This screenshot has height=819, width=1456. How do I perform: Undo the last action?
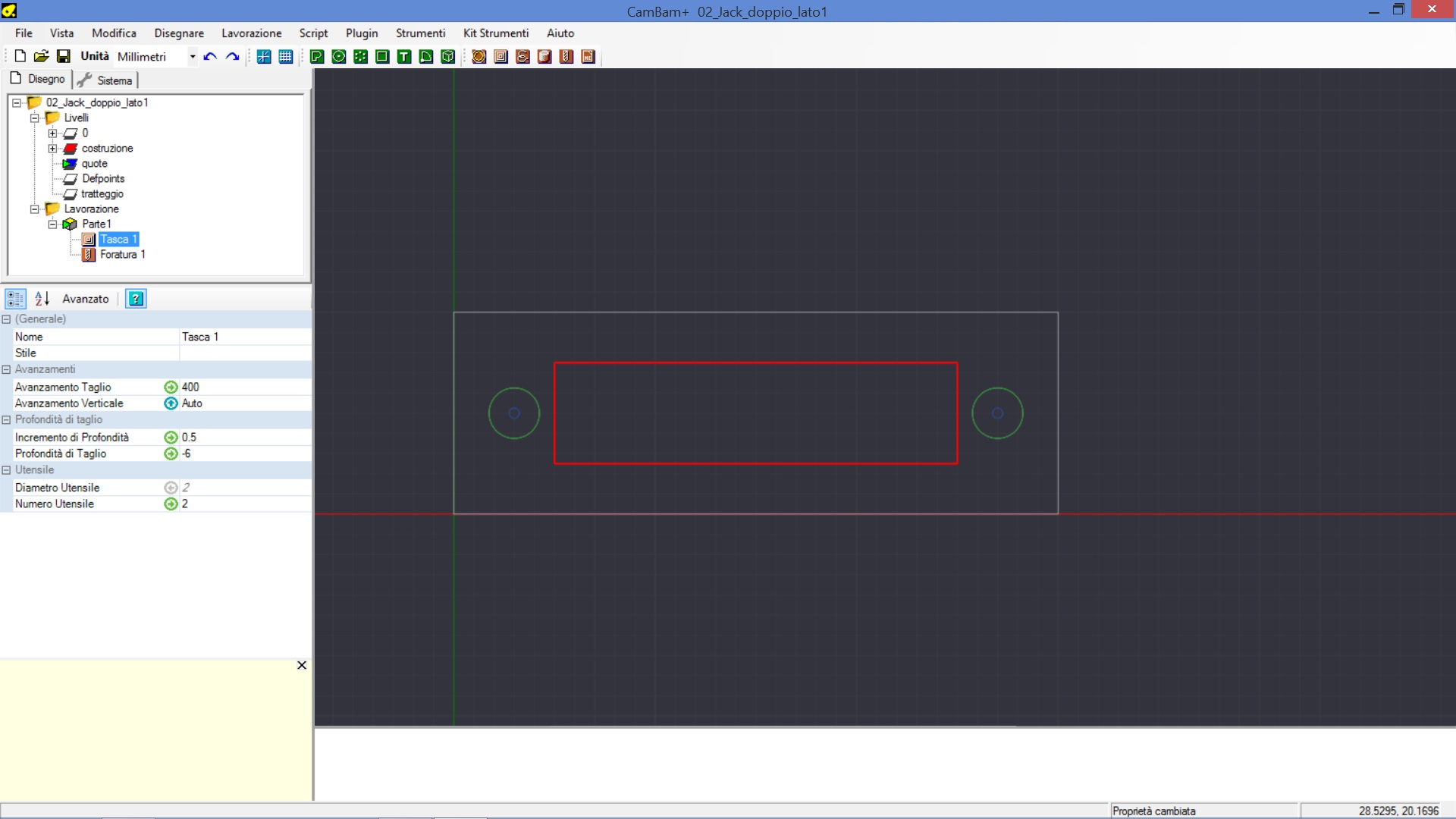coord(210,56)
